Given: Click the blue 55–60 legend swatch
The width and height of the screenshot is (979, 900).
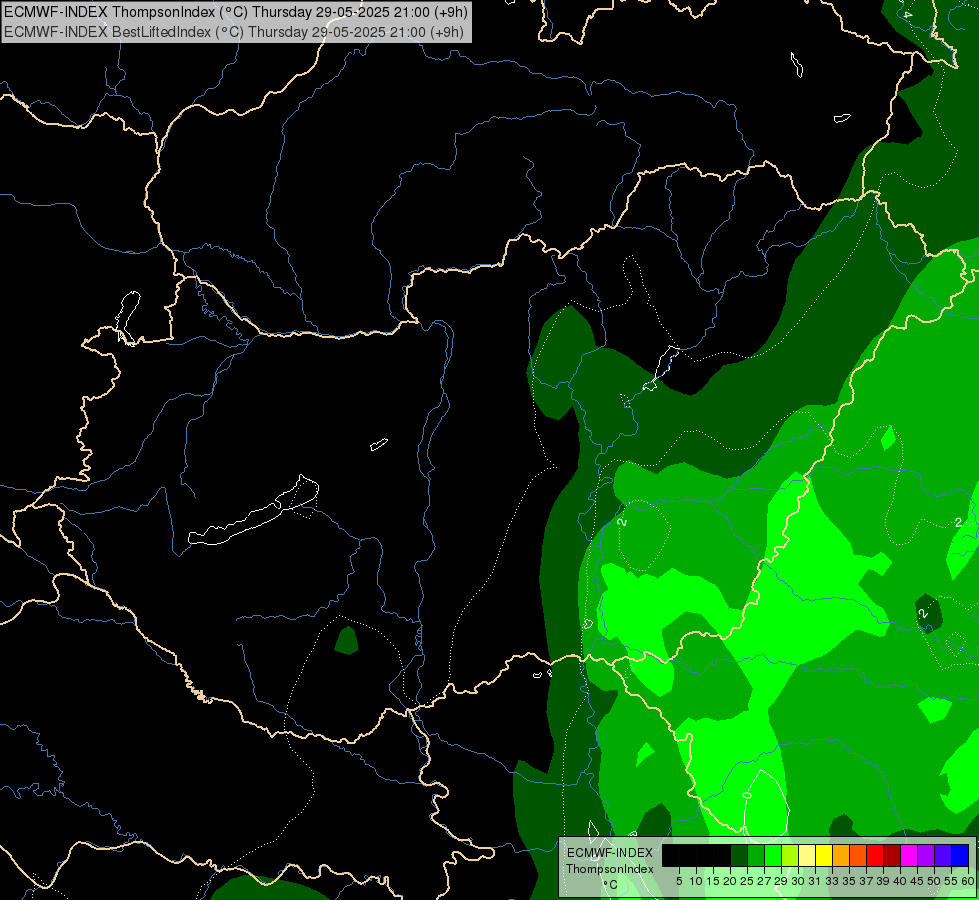Looking at the screenshot, I should coord(960,855).
